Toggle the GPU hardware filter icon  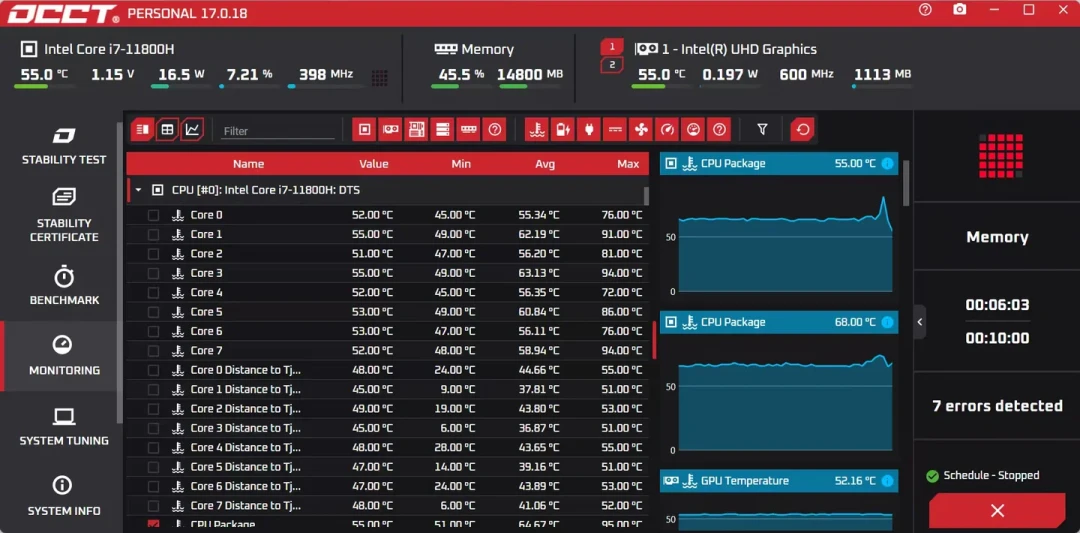tap(390, 129)
